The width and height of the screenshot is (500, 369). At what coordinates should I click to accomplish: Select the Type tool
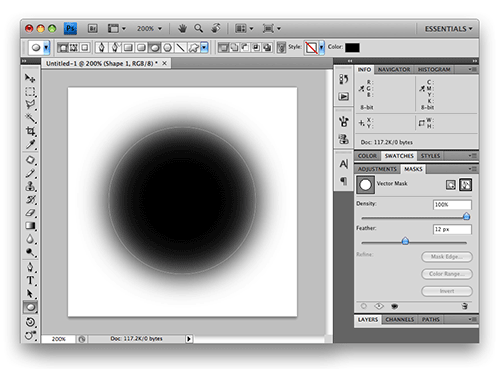point(30,280)
